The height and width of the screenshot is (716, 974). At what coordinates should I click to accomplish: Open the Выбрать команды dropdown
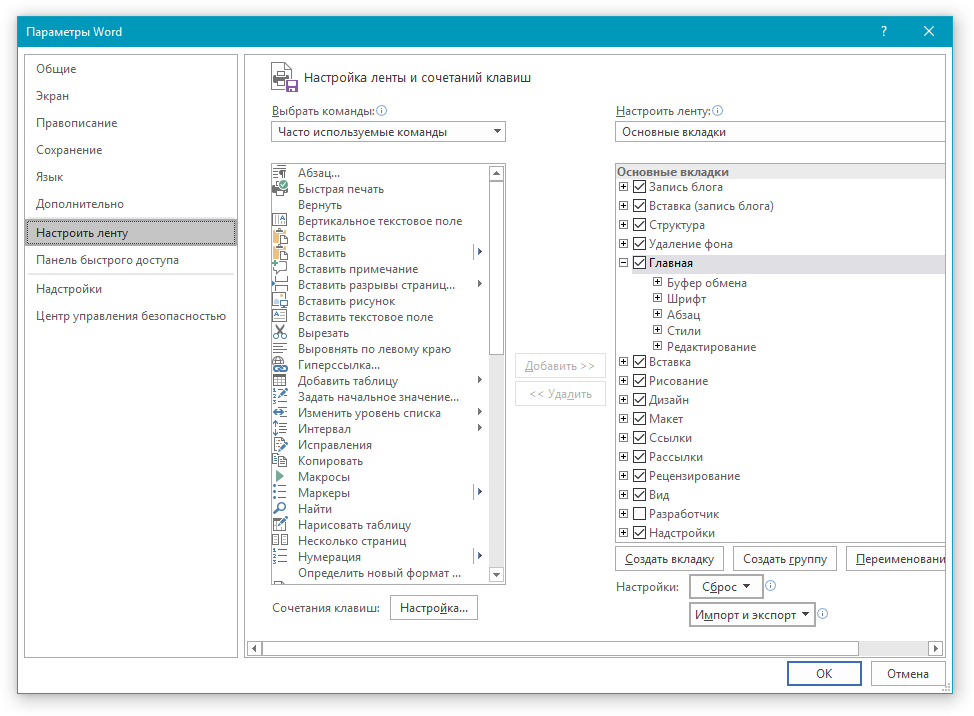(388, 132)
